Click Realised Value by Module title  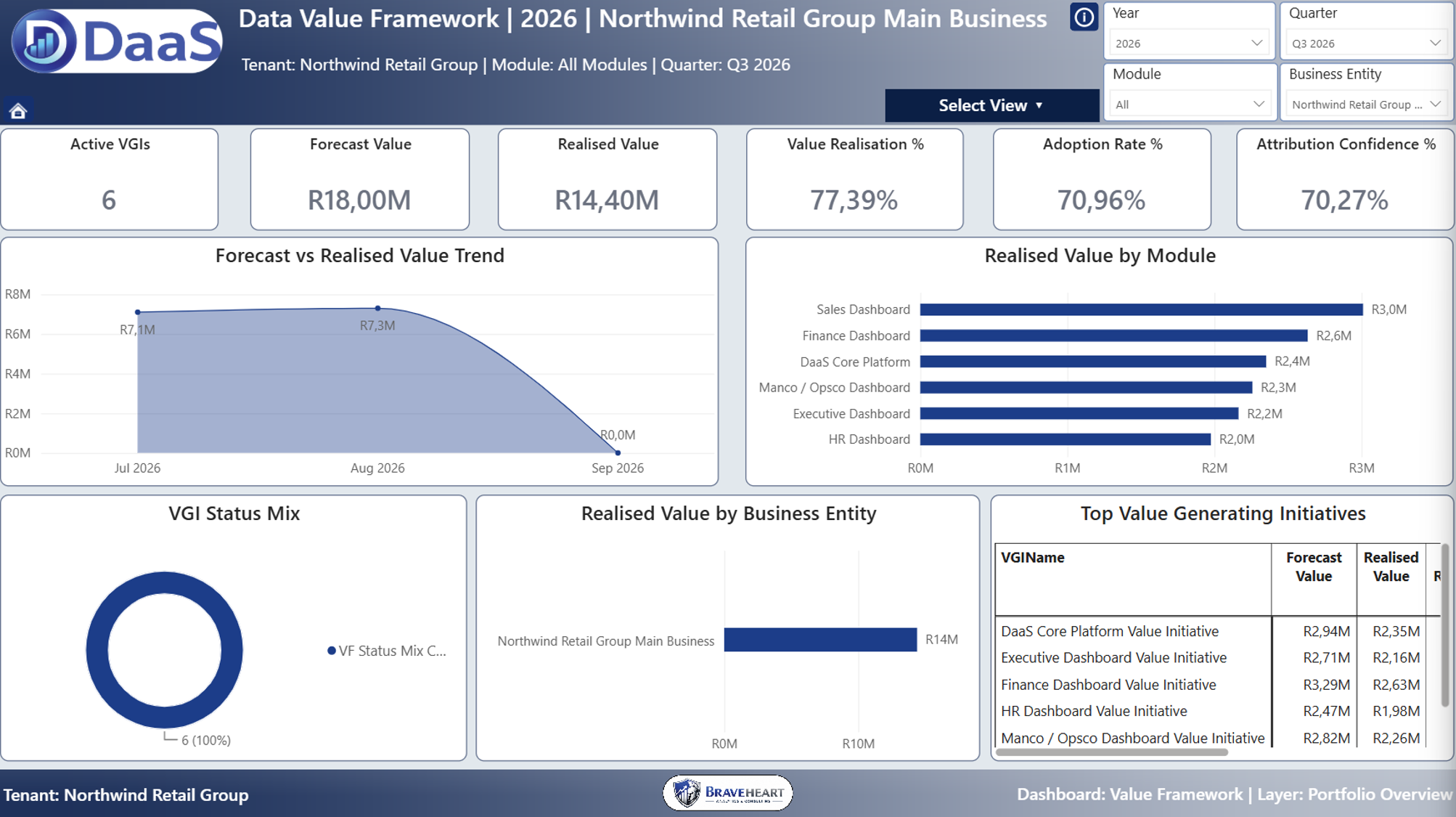click(1100, 256)
